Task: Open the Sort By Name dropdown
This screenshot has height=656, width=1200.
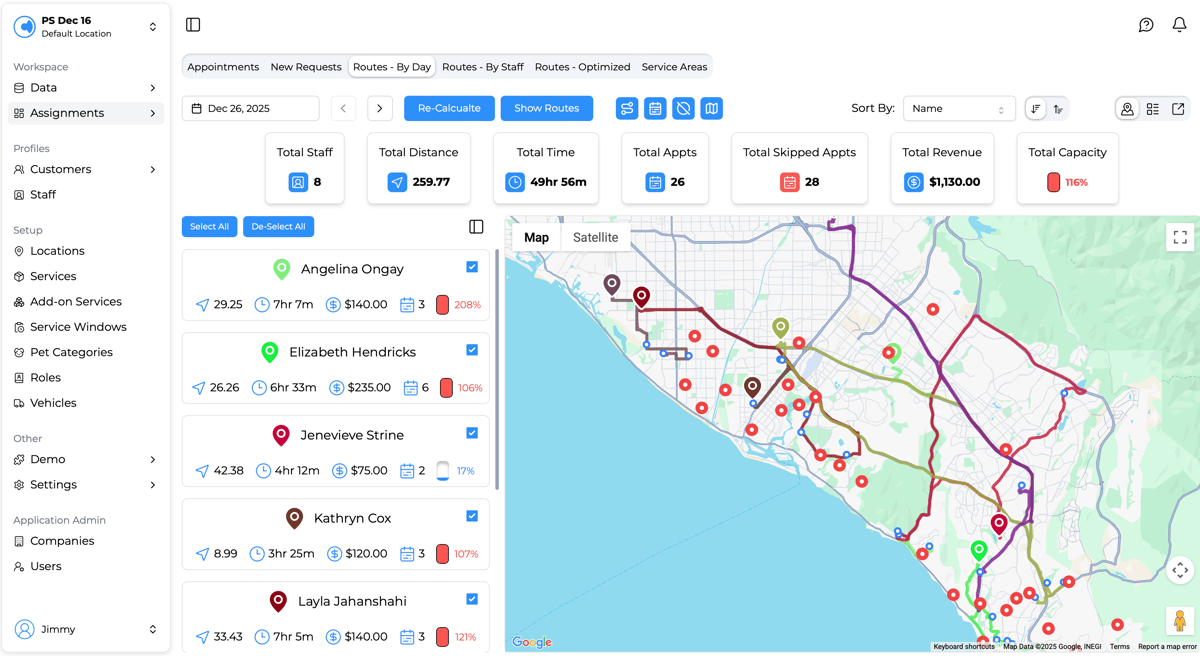Action: tap(958, 109)
